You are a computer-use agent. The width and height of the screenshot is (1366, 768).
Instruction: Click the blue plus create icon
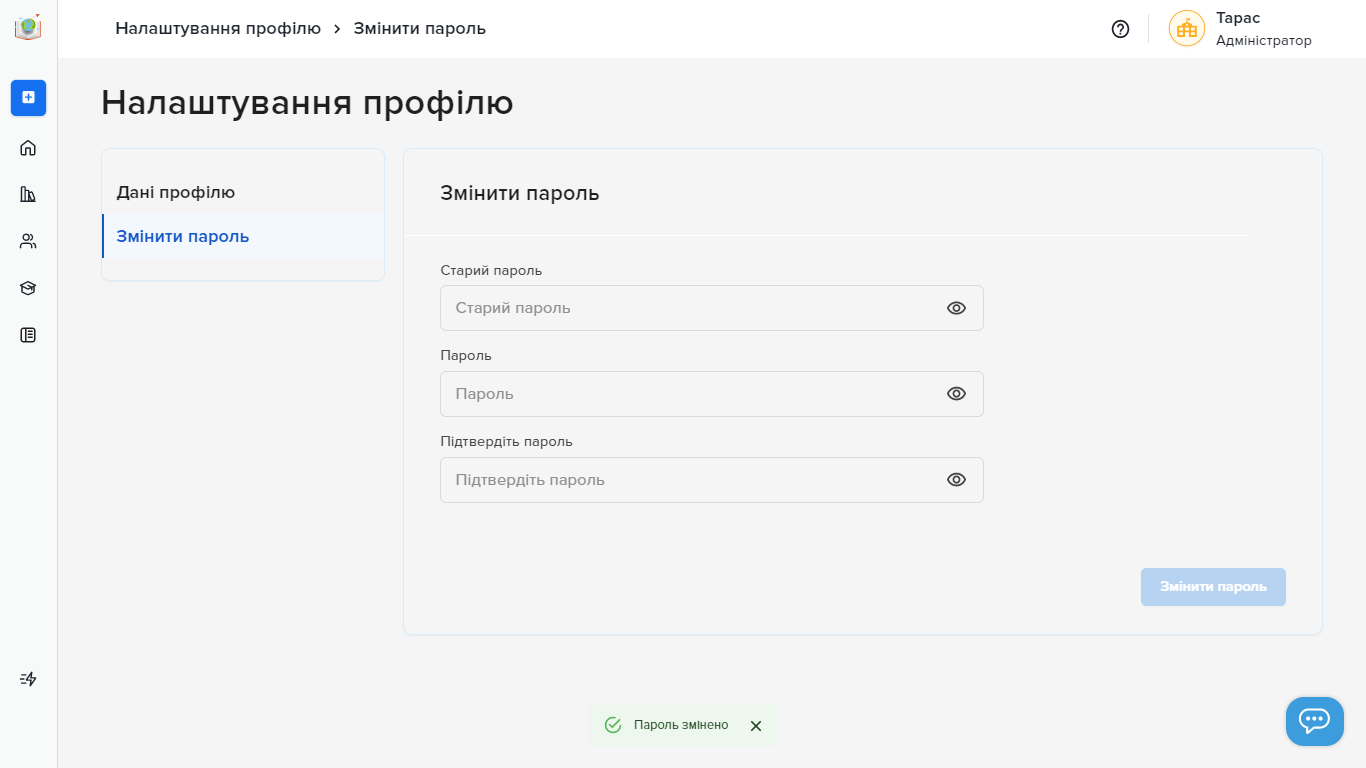(x=28, y=97)
